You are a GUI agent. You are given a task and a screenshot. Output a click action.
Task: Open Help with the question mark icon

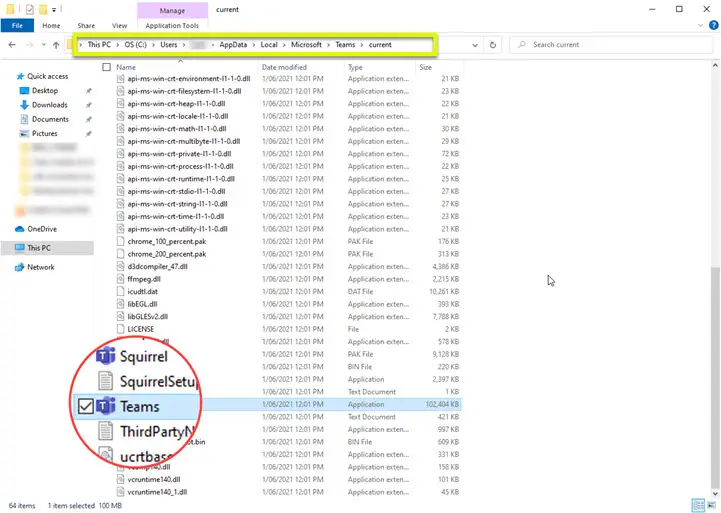click(x=714, y=25)
